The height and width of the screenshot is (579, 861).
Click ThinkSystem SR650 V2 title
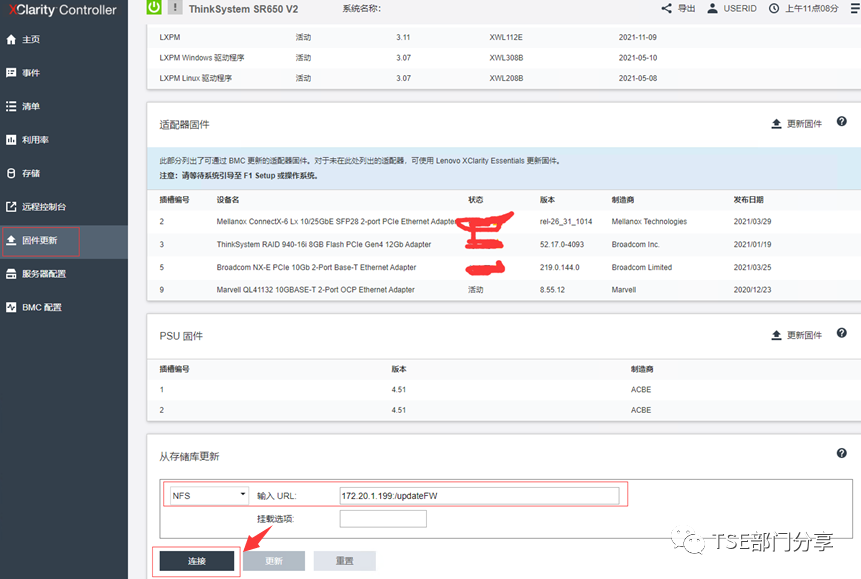(243, 9)
